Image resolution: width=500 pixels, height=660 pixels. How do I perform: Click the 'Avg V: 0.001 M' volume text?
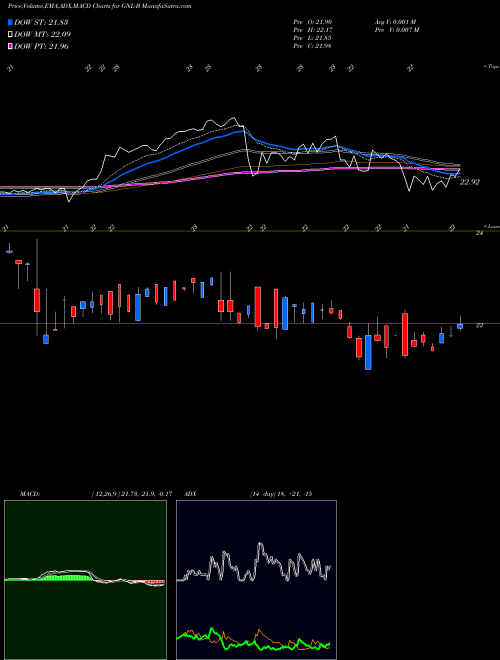tap(395, 22)
